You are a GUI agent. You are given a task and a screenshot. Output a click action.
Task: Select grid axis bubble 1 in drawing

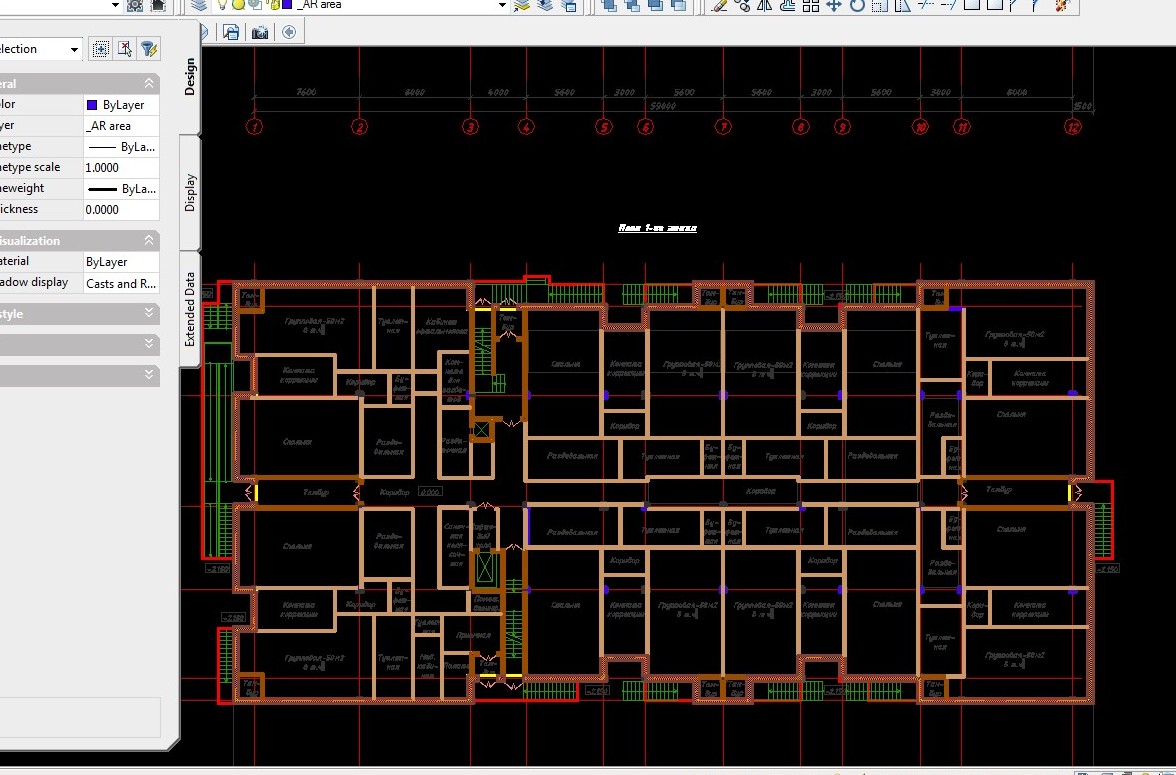[254, 127]
